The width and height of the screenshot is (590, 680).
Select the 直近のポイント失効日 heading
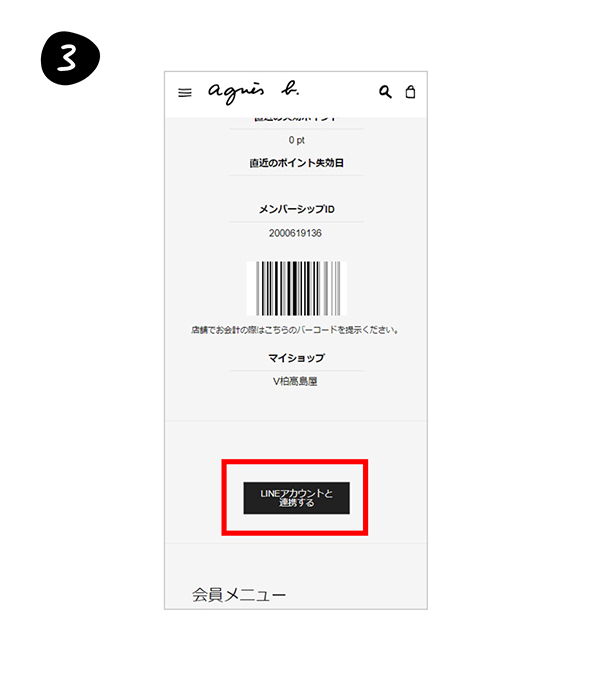[297, 163]
